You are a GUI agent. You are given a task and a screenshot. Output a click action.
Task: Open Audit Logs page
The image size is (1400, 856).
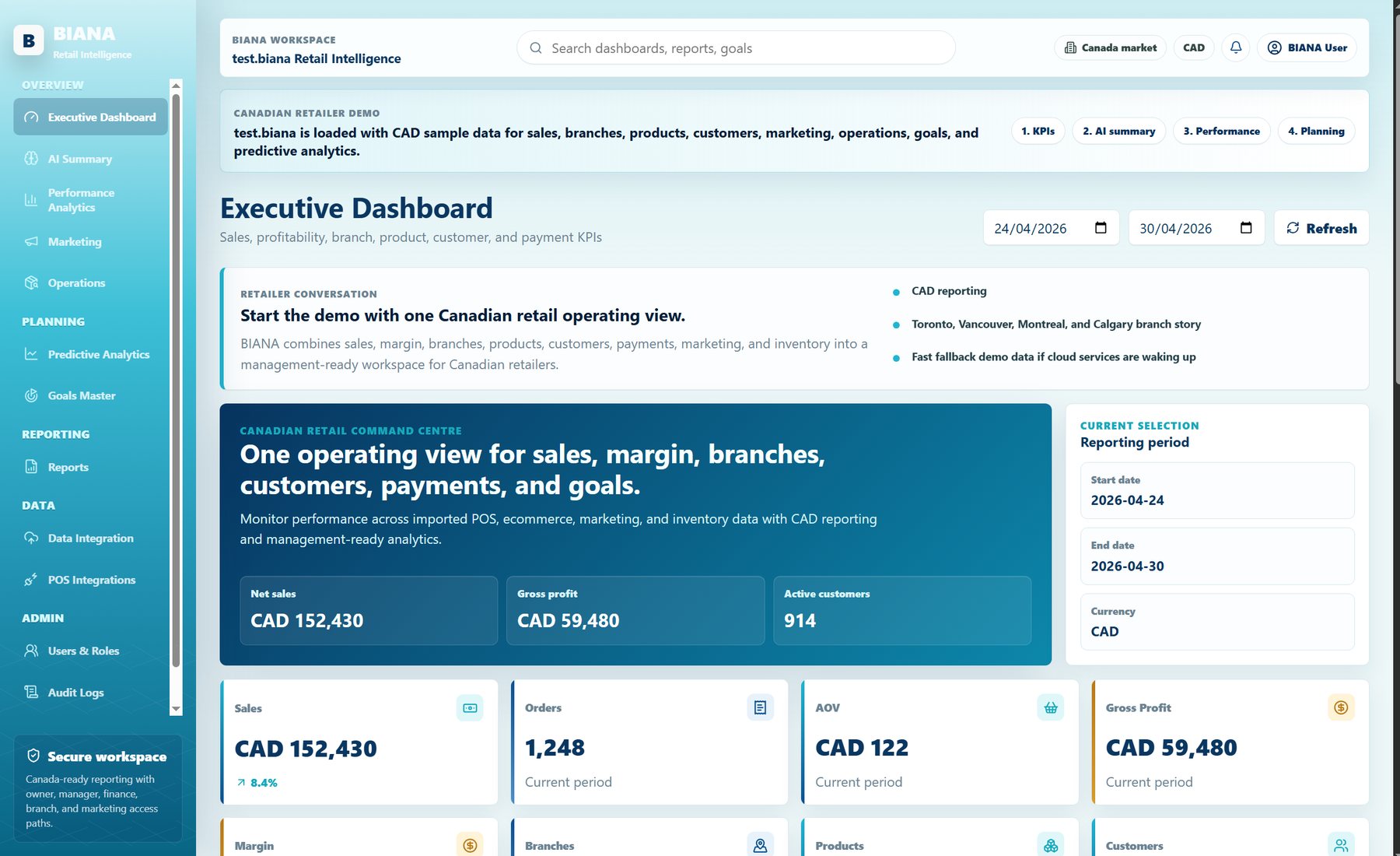[x=90, y=693]
